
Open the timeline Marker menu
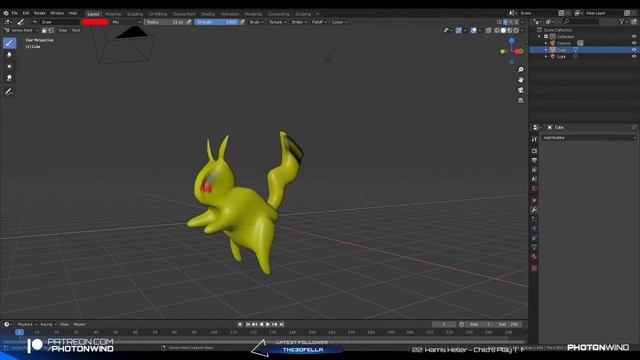click(79, 324)
